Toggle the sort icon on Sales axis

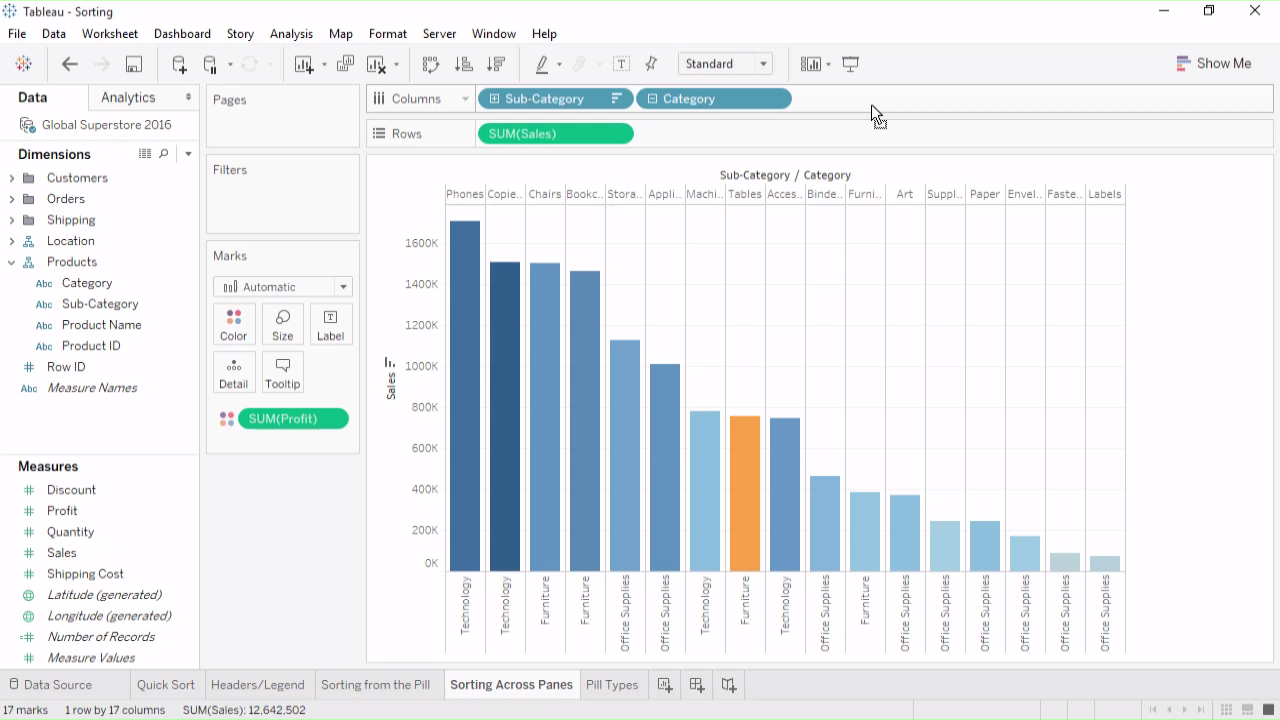click(390, 362)
